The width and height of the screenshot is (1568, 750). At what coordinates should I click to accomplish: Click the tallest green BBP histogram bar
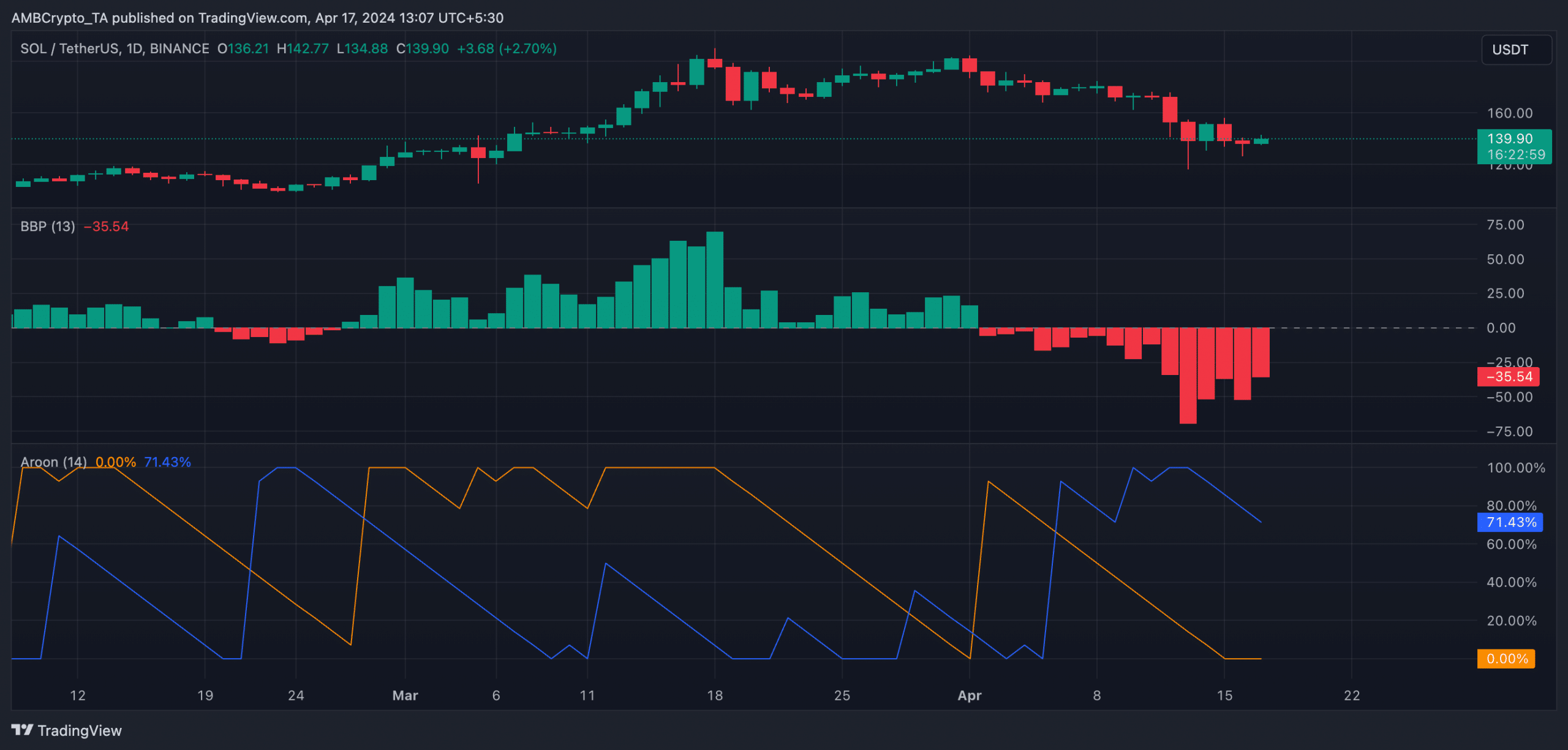715,280
